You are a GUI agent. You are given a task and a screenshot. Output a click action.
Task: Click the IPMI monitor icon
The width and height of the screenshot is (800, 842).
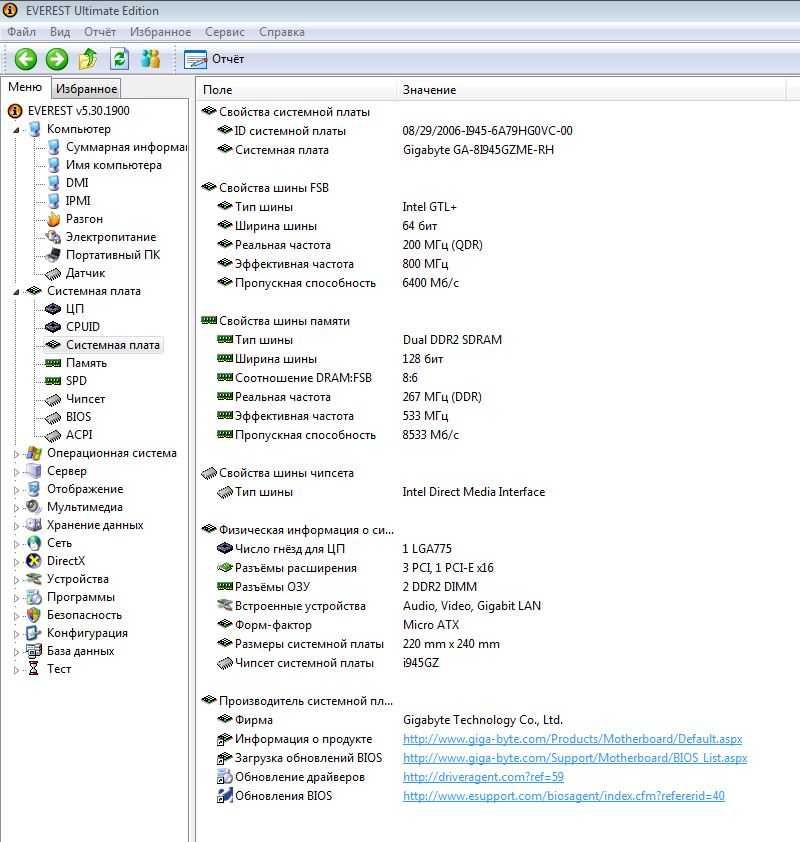tap(53, 201)
